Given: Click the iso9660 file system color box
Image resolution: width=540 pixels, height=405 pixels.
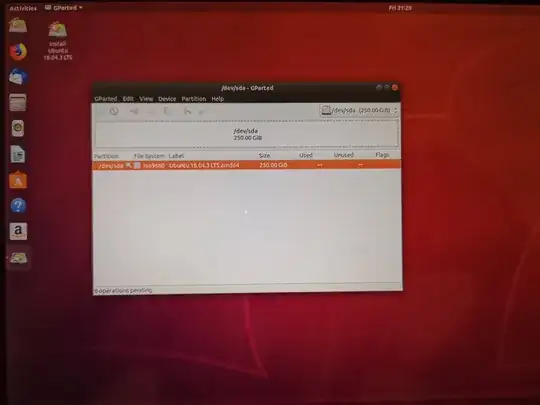Looking at the screenshot, I should pyautogui.click(x=137, y=165).
